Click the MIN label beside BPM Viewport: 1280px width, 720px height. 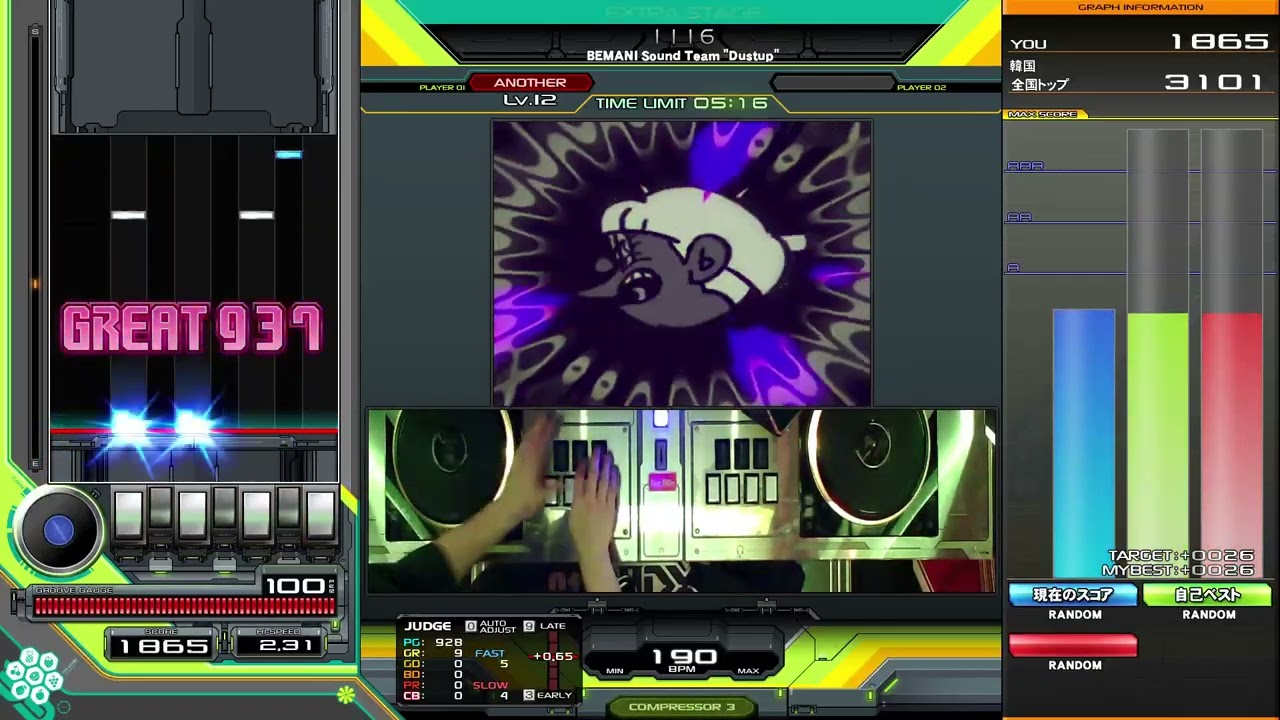point(615,671)
